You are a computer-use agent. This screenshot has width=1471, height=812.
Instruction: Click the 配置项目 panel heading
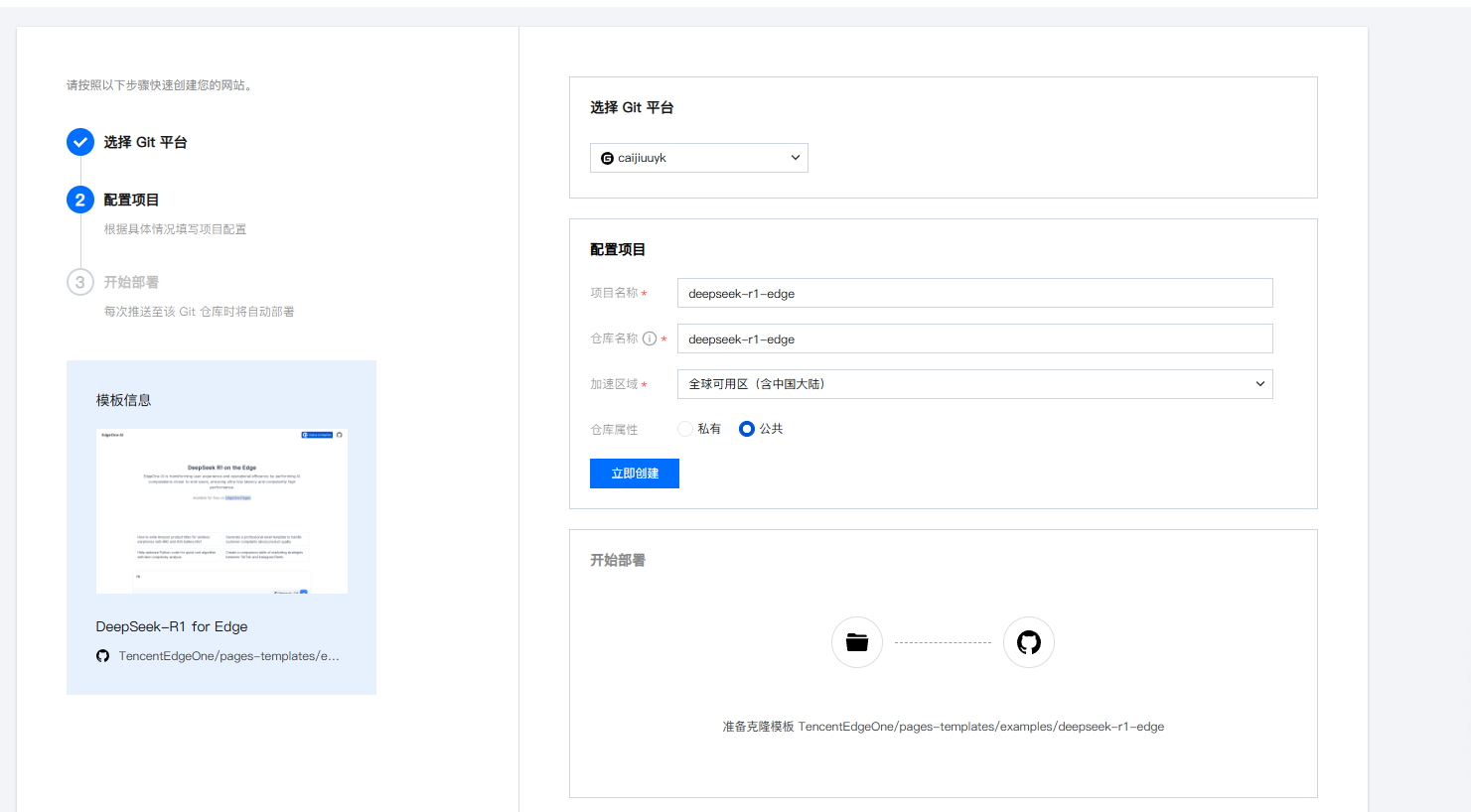click(x=618, y=249)
